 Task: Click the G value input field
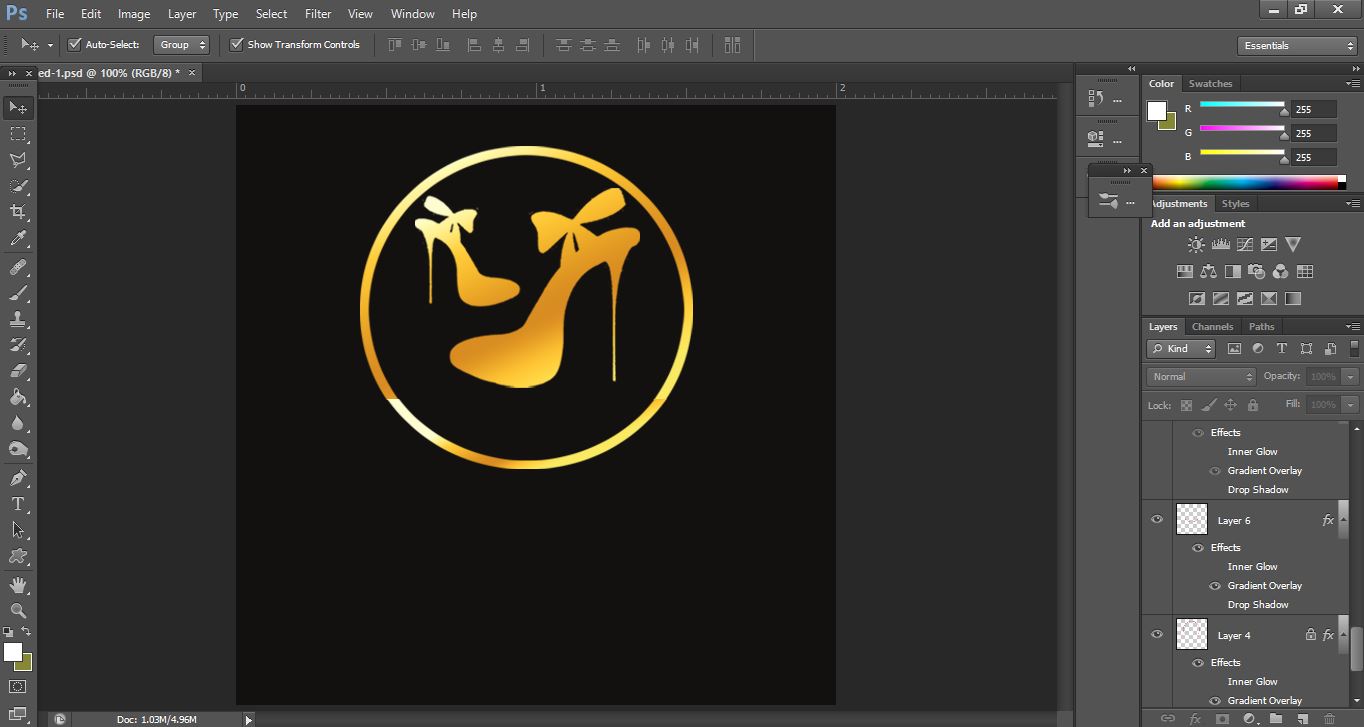1314,133
